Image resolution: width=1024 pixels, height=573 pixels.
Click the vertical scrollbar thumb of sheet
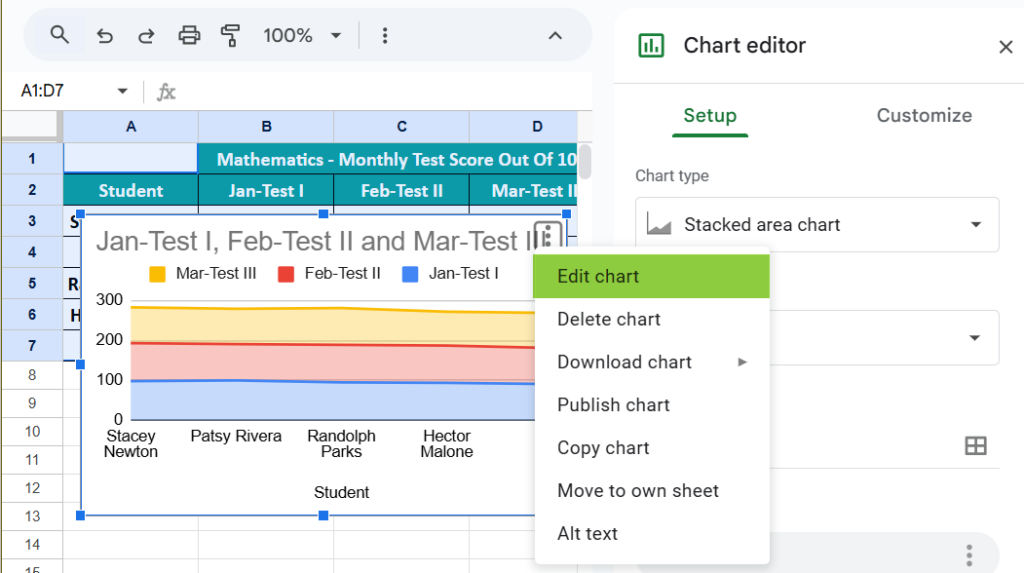click(585, 161)
